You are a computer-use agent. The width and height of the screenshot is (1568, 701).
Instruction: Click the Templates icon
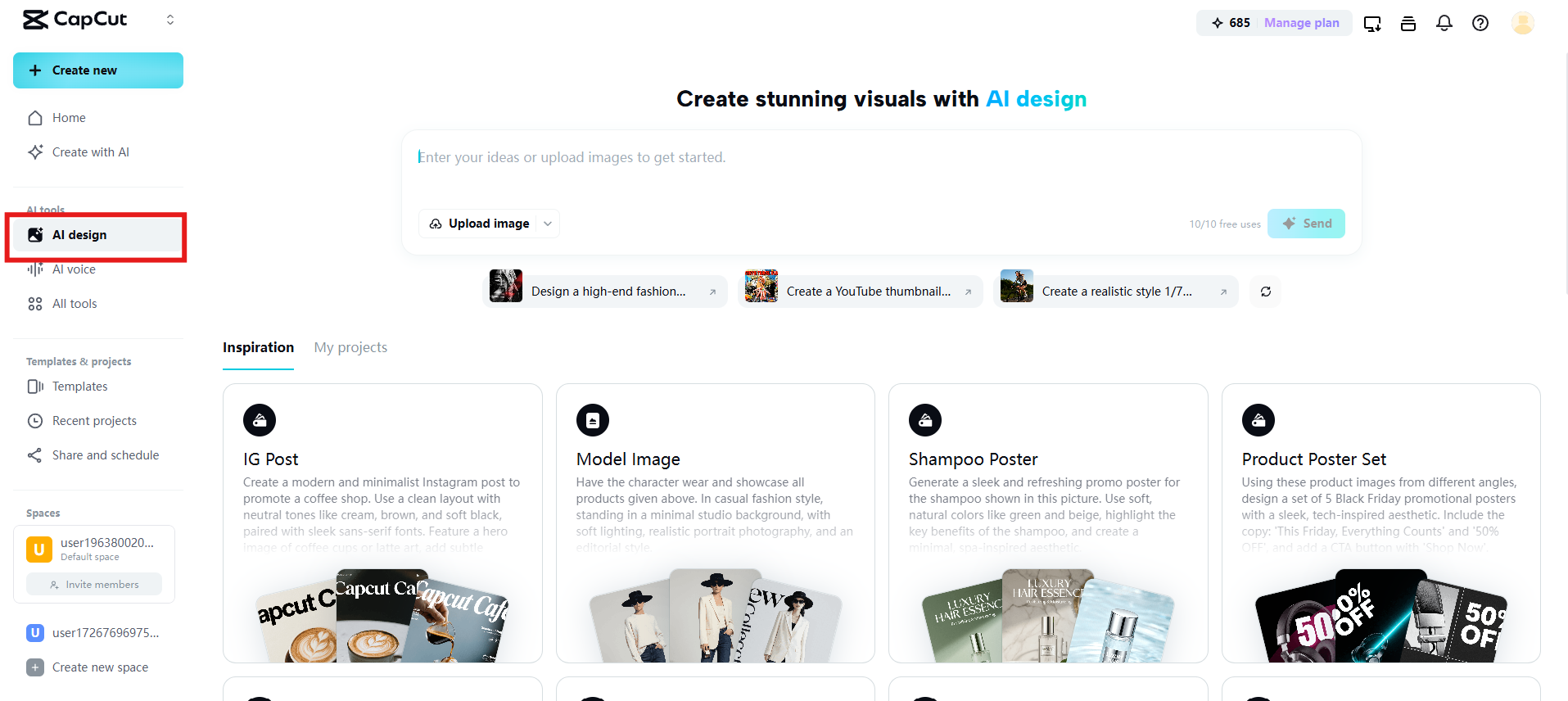(35, 387)
